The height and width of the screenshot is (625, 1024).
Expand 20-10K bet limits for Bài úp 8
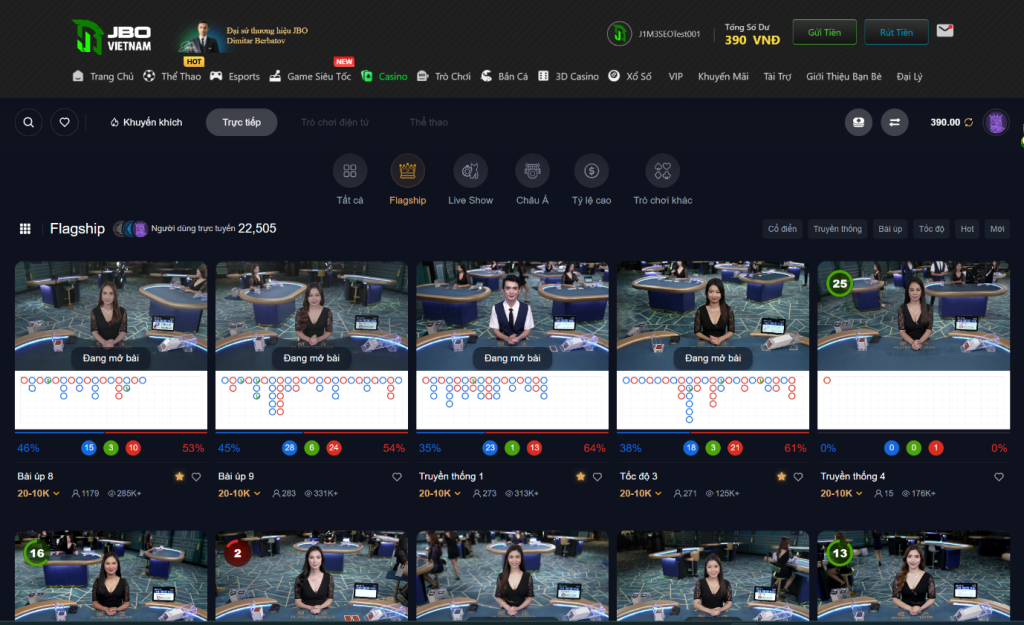(39, 493)
